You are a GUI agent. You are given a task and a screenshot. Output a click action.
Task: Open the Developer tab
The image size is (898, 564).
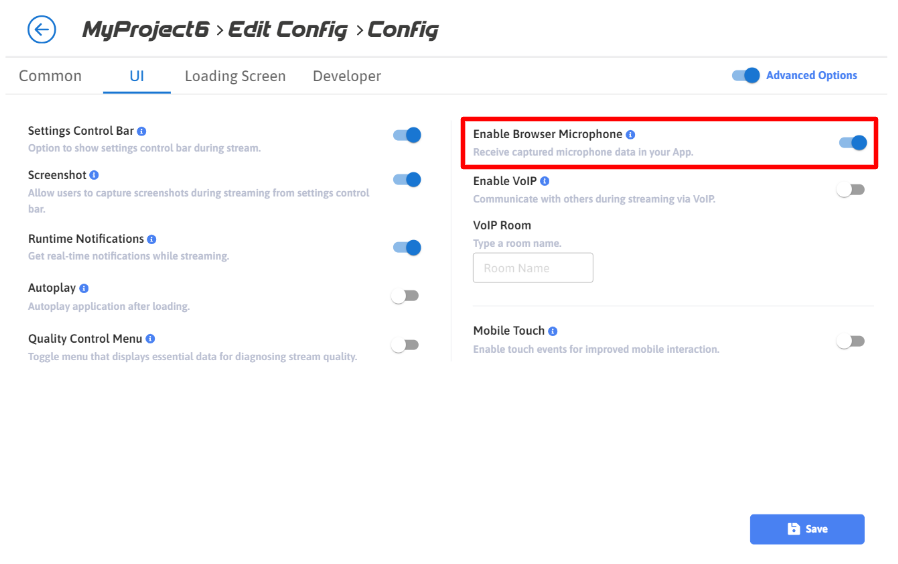pyautogui.click(x=346, y=76)
